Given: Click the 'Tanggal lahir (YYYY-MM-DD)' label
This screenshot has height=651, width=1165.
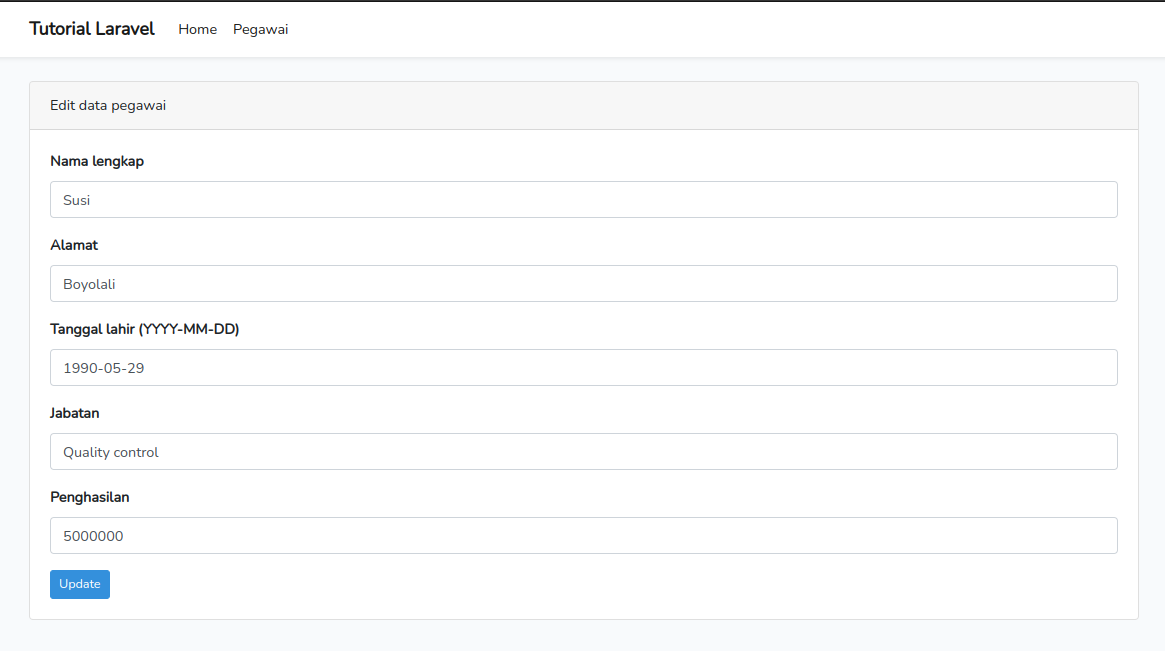Looking at the screenshot, I should 144,329.
